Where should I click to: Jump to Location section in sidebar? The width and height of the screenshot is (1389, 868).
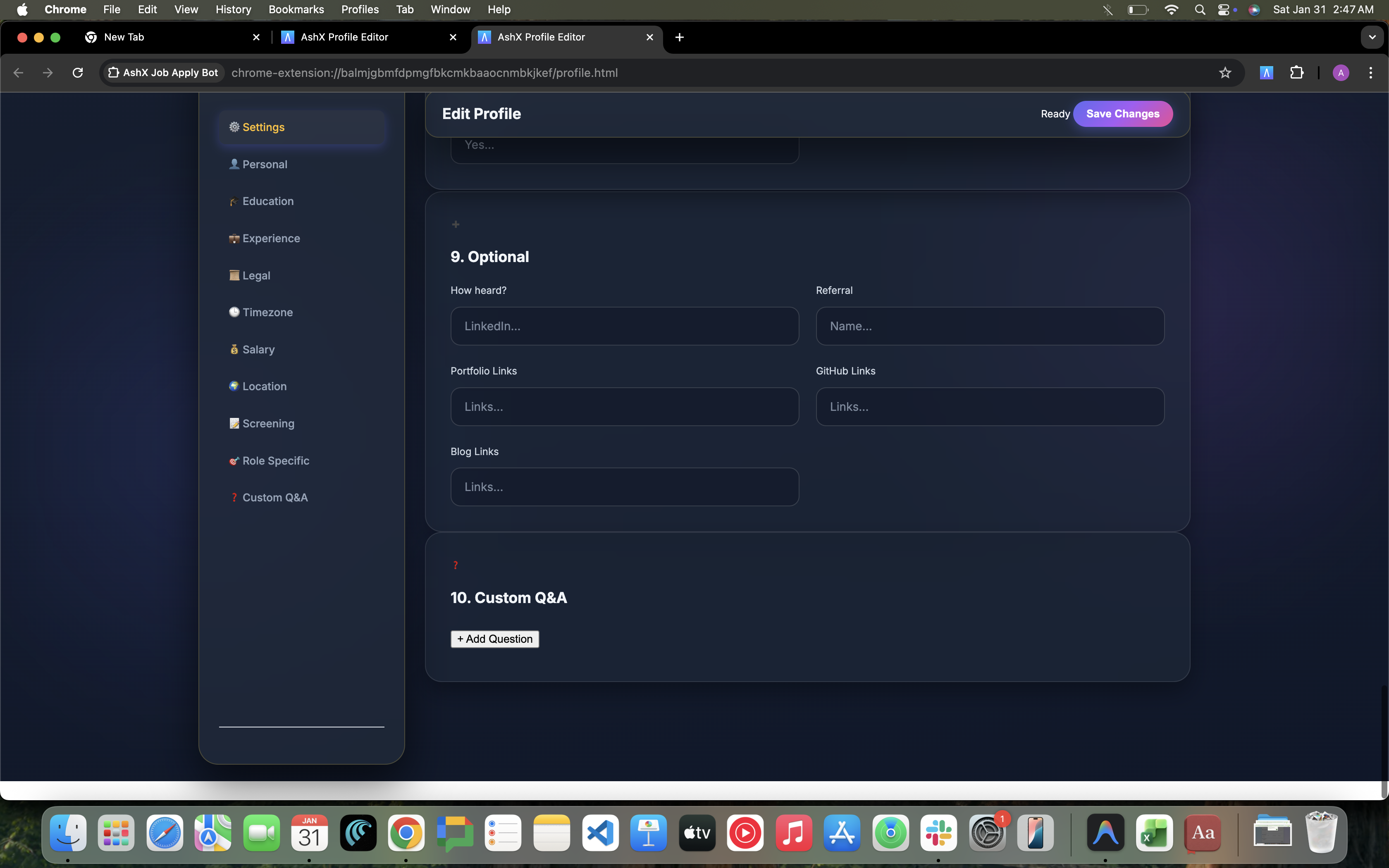click(x=301, y=386)
